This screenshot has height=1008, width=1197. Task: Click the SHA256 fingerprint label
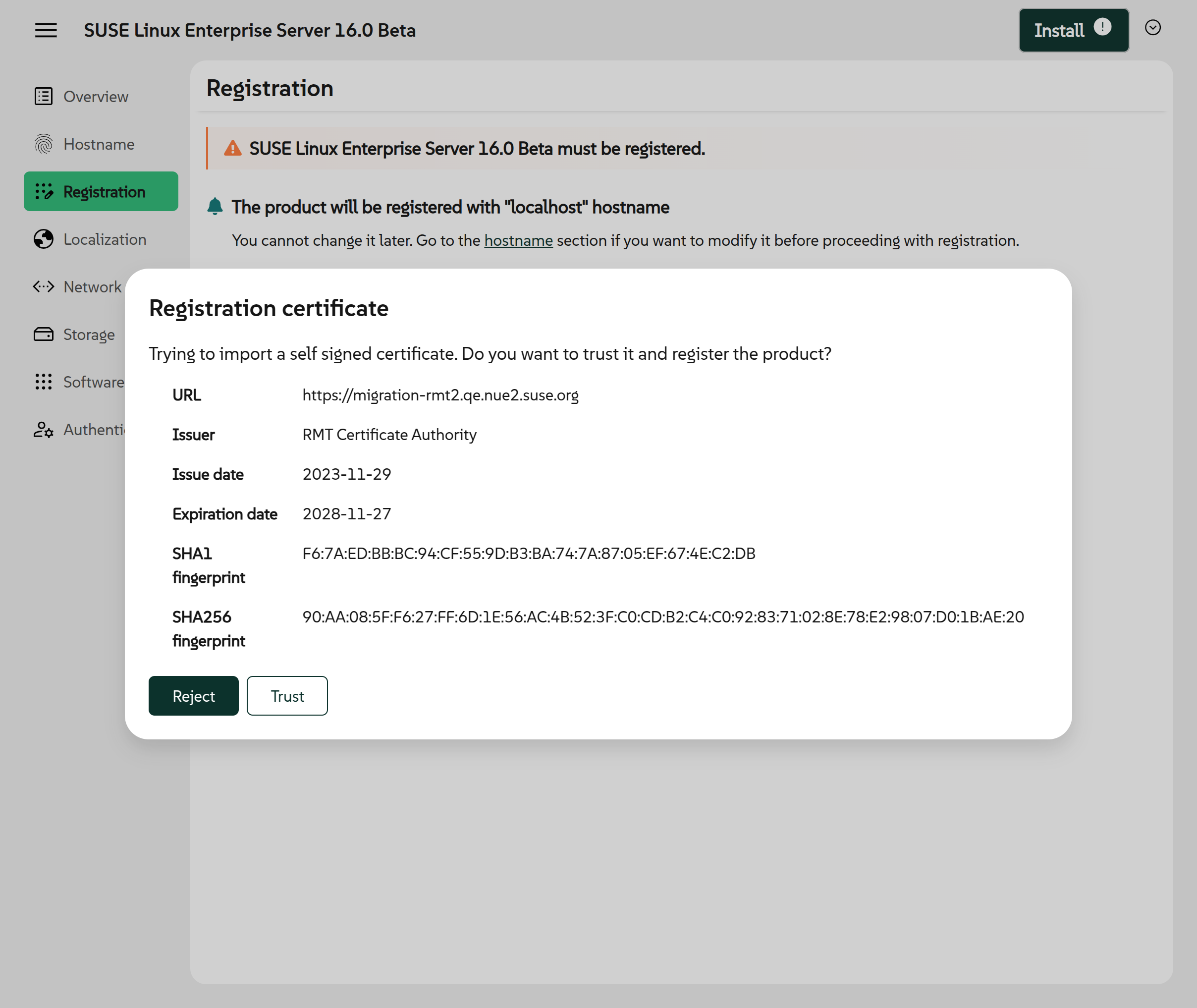(209, 628)
